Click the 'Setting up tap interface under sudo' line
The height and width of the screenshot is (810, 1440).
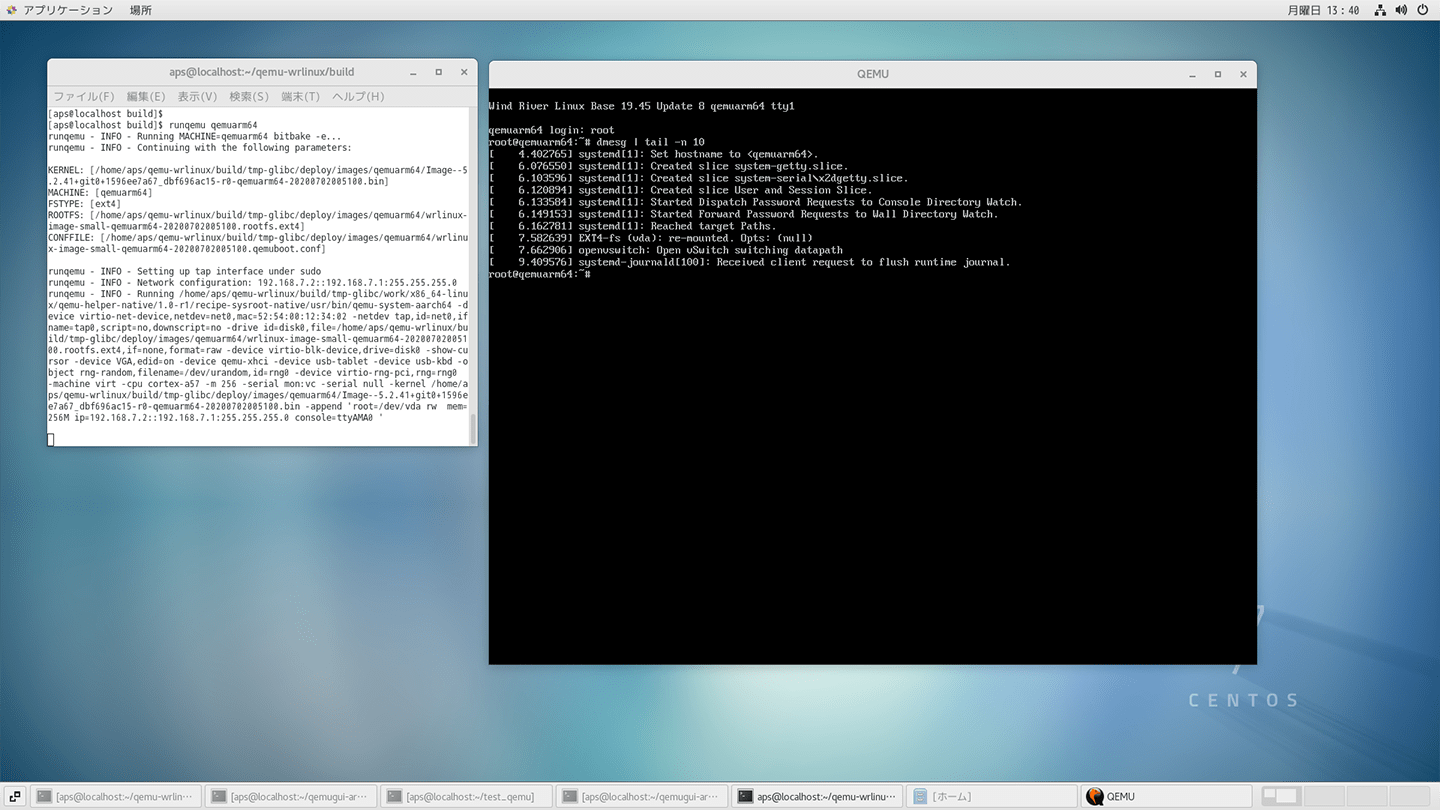[x=185, y=271]
